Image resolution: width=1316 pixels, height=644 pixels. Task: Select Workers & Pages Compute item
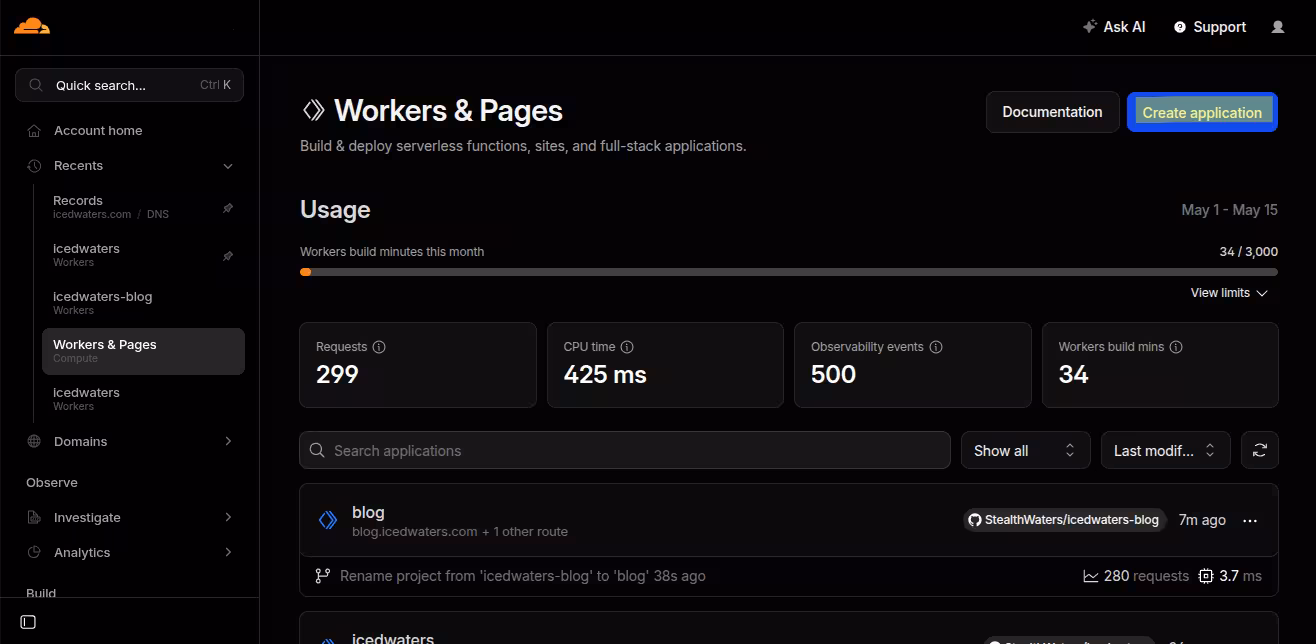tap(143, 351)
